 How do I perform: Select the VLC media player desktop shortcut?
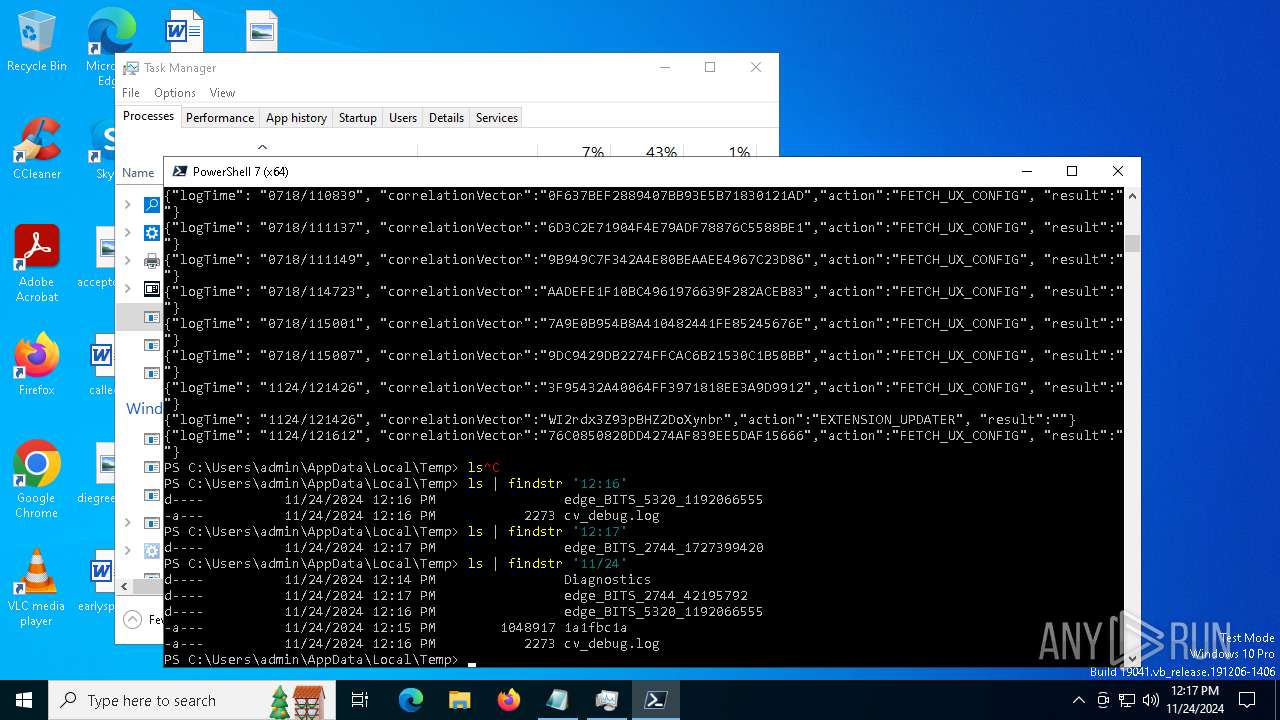point(37,587)
